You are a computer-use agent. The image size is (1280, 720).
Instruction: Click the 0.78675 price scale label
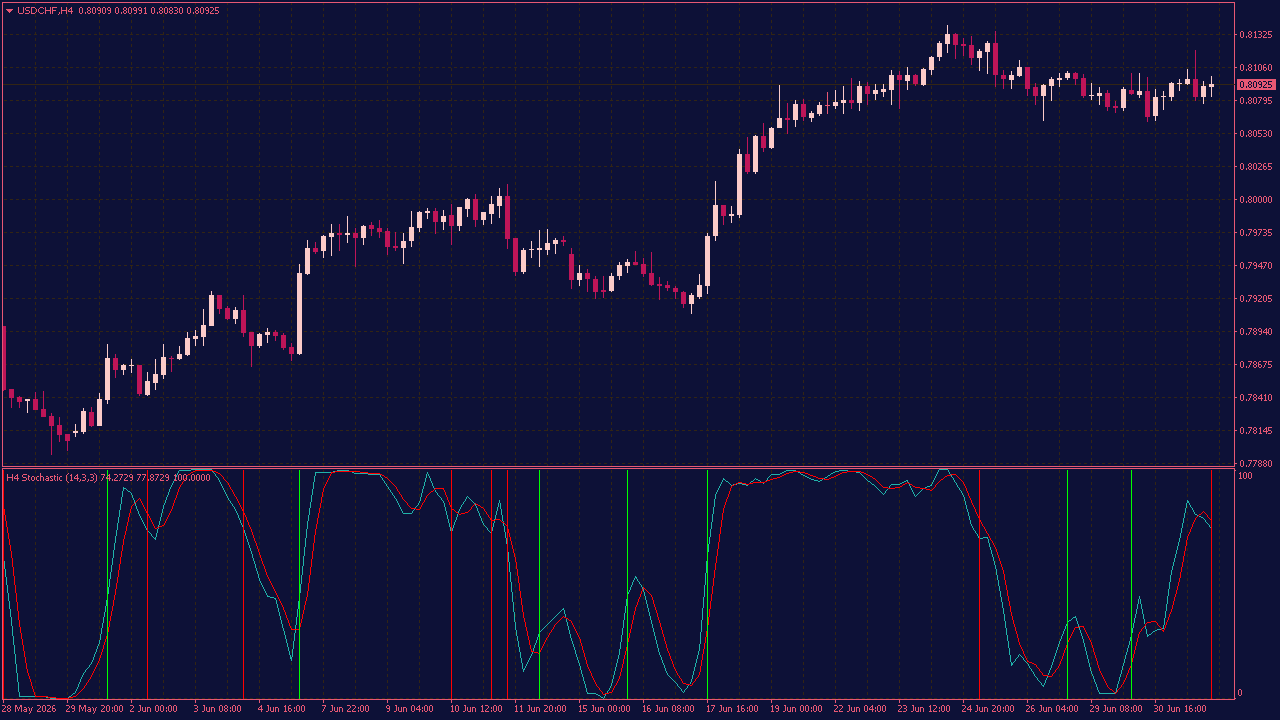click(x=1255, y=365)
